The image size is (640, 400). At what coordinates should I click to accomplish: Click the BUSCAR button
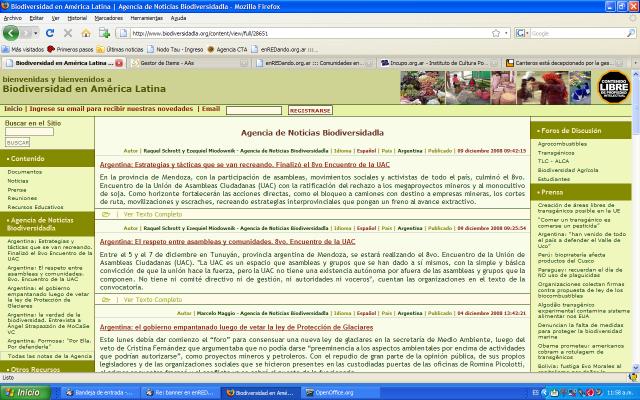click(18, 142)
